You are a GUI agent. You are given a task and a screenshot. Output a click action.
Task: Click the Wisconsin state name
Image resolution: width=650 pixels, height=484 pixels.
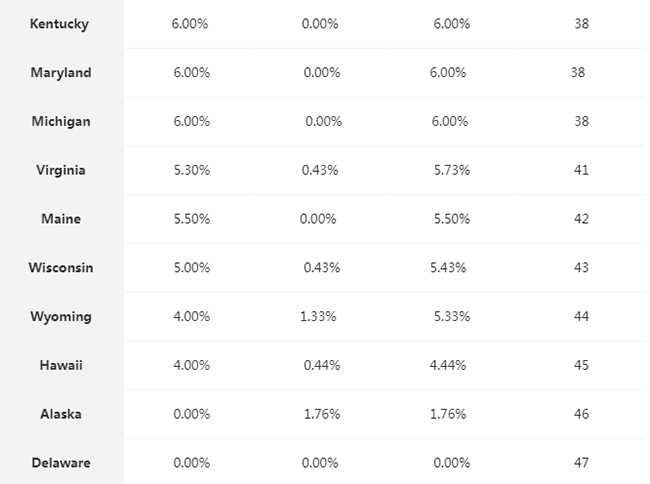point(61,268)
